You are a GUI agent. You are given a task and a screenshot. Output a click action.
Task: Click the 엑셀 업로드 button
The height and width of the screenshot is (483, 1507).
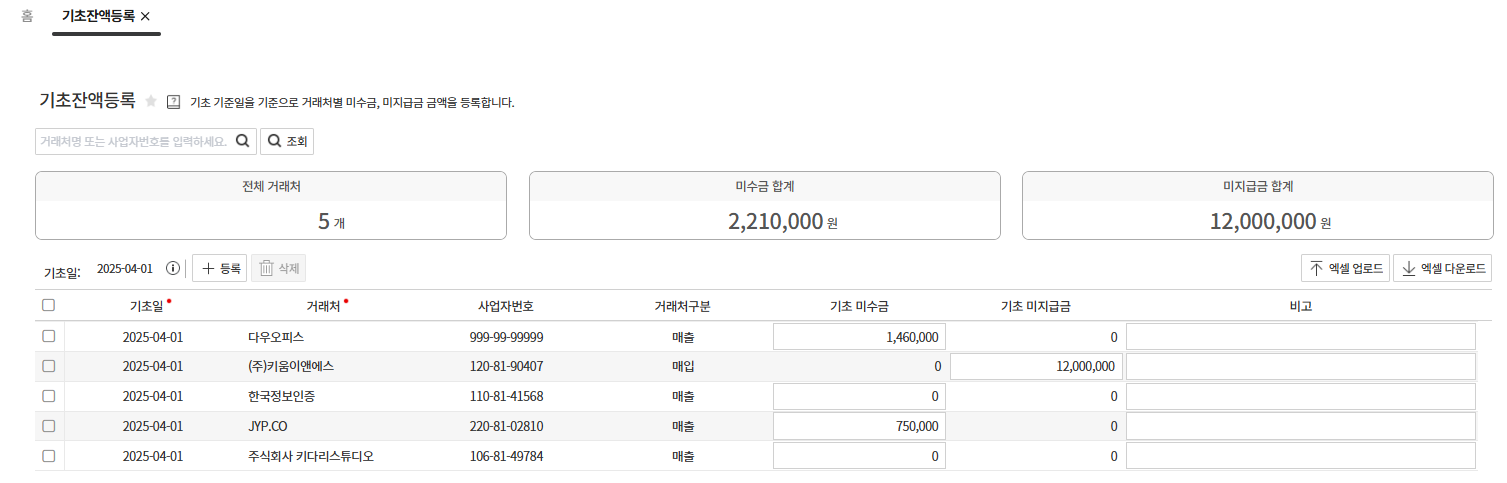coord(1345,268)
